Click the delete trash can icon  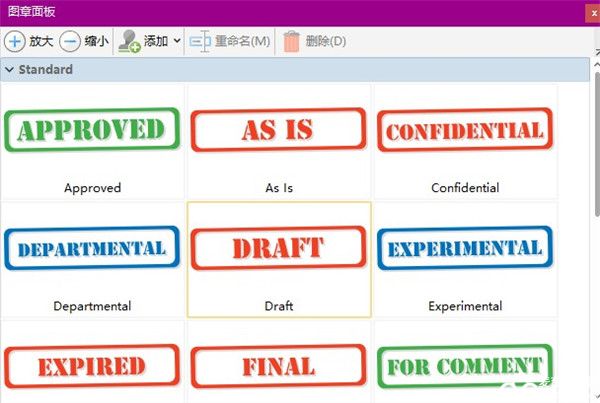tap(291, 41)
